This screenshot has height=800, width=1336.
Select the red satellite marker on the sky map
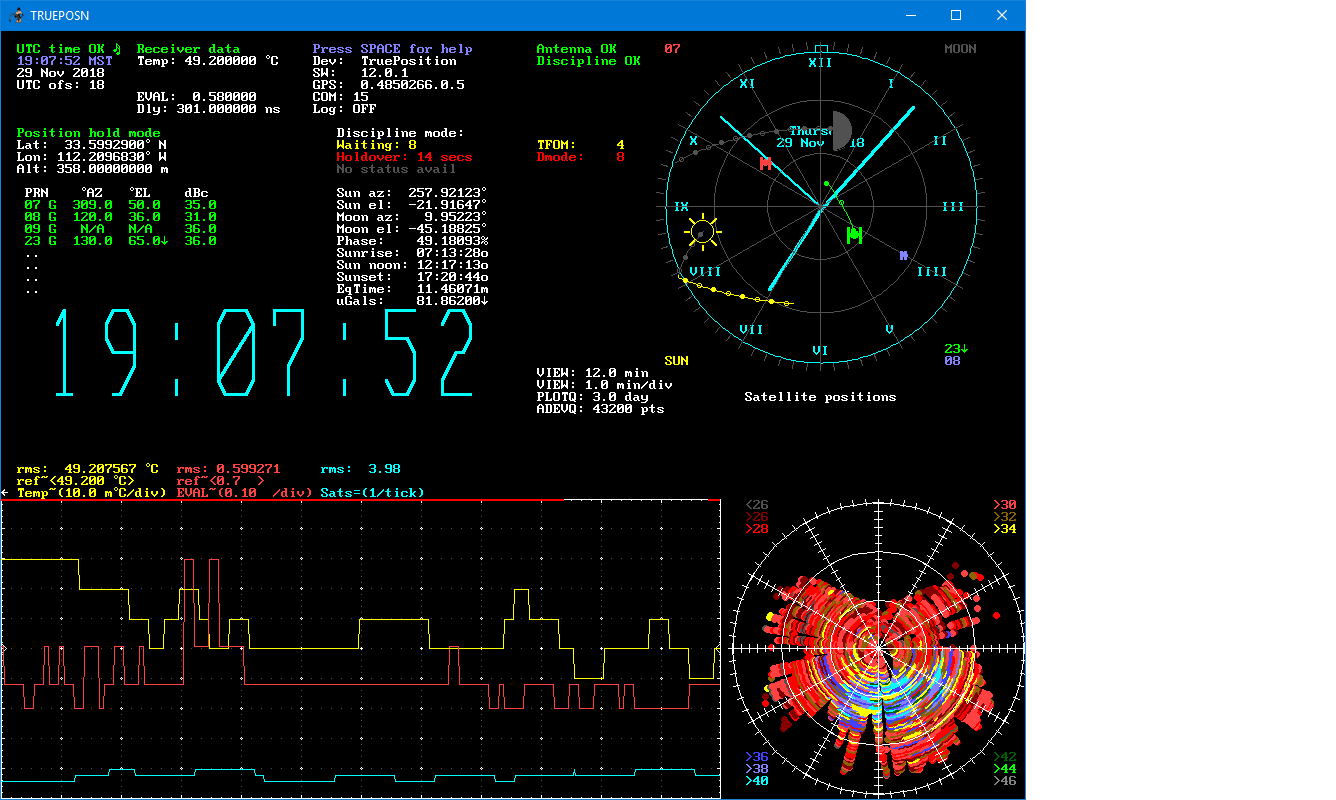pyautogui.click(x=766, y=163)
